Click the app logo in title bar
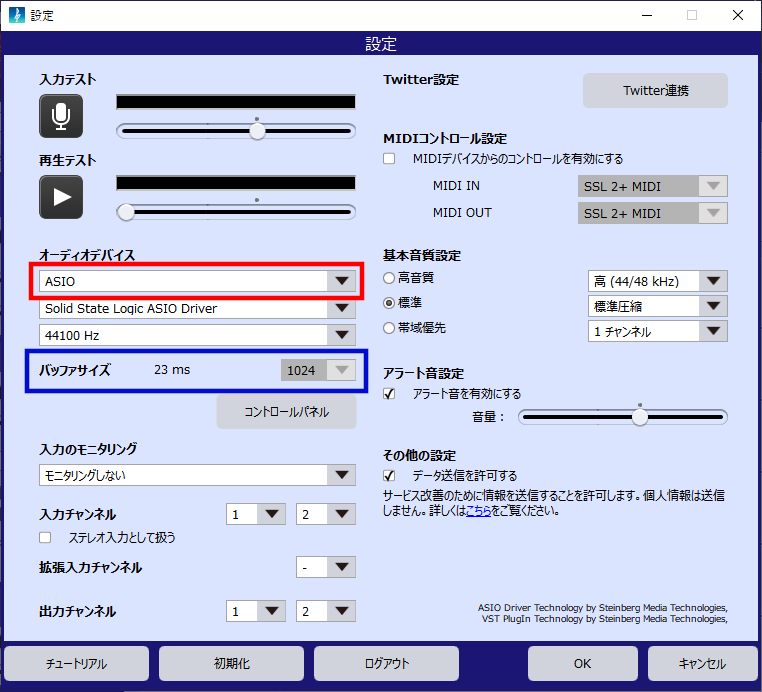Viewport: 762px width, 692px height. pyautogui.click(x=17, y=15)
